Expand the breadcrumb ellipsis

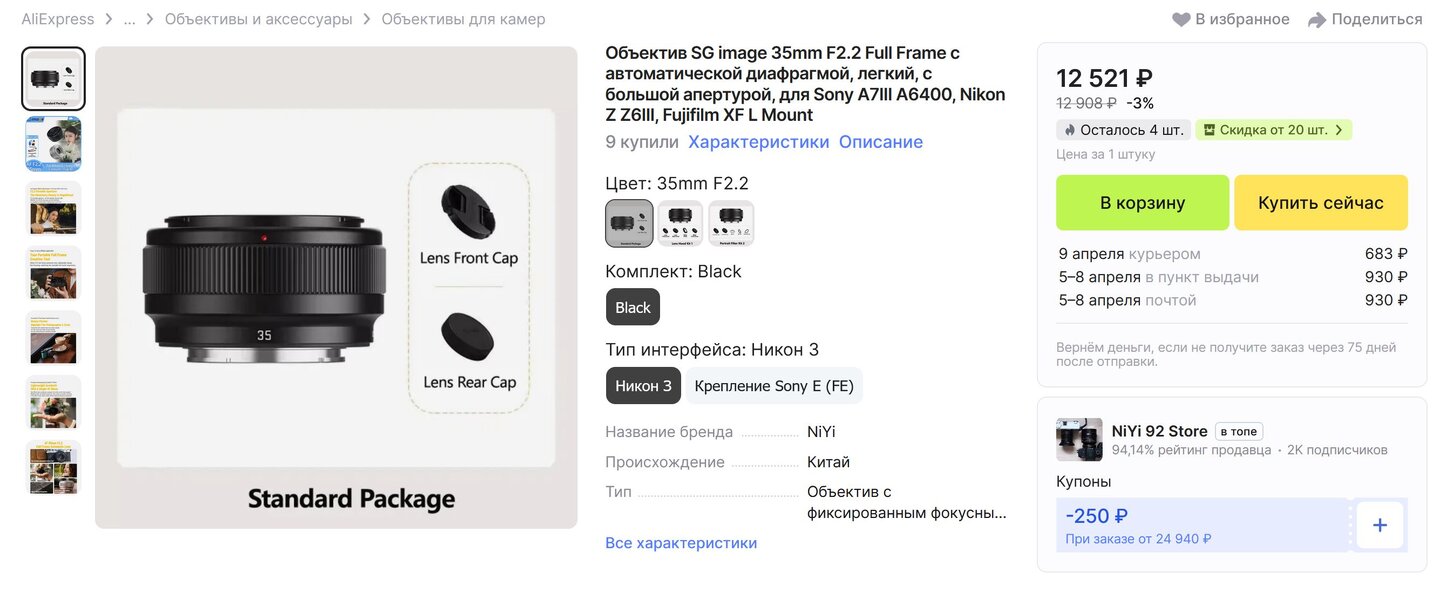(130, 19)
